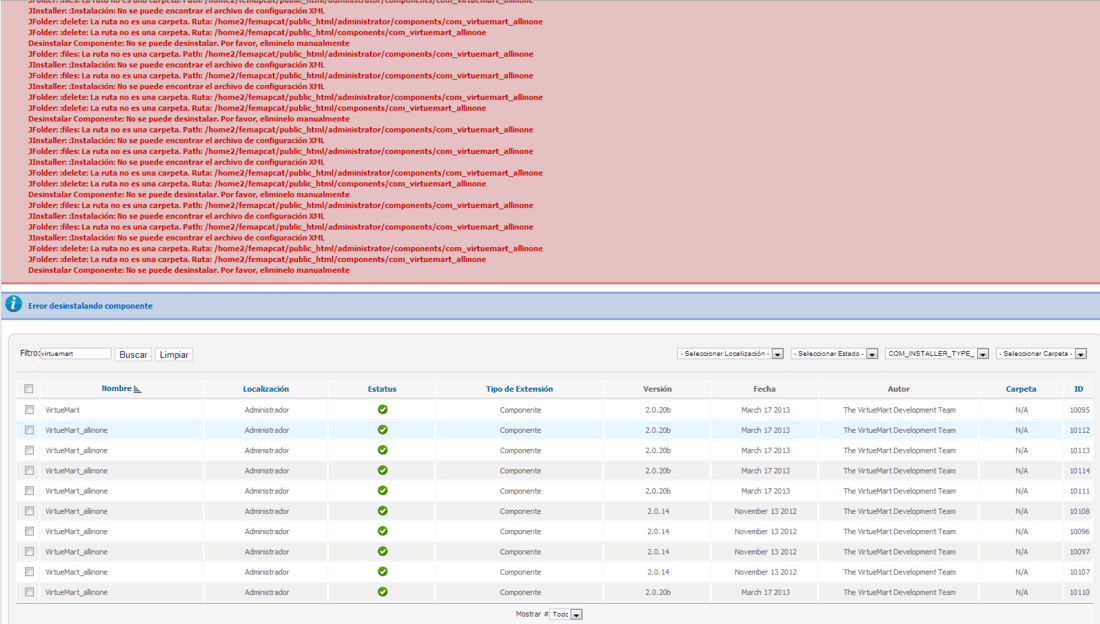Select checkbox for VirtueMart_allinone ID 10108
Screen dimensions: 1100x624
(29, 511)
